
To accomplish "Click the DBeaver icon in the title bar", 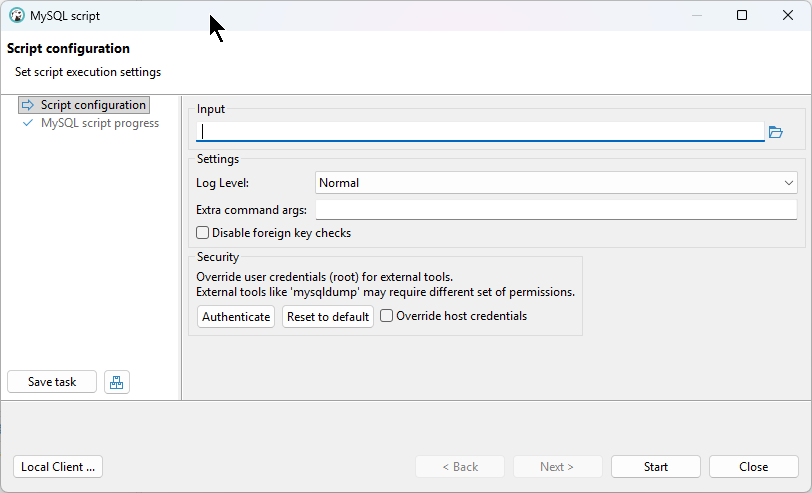I will (16, 16).
